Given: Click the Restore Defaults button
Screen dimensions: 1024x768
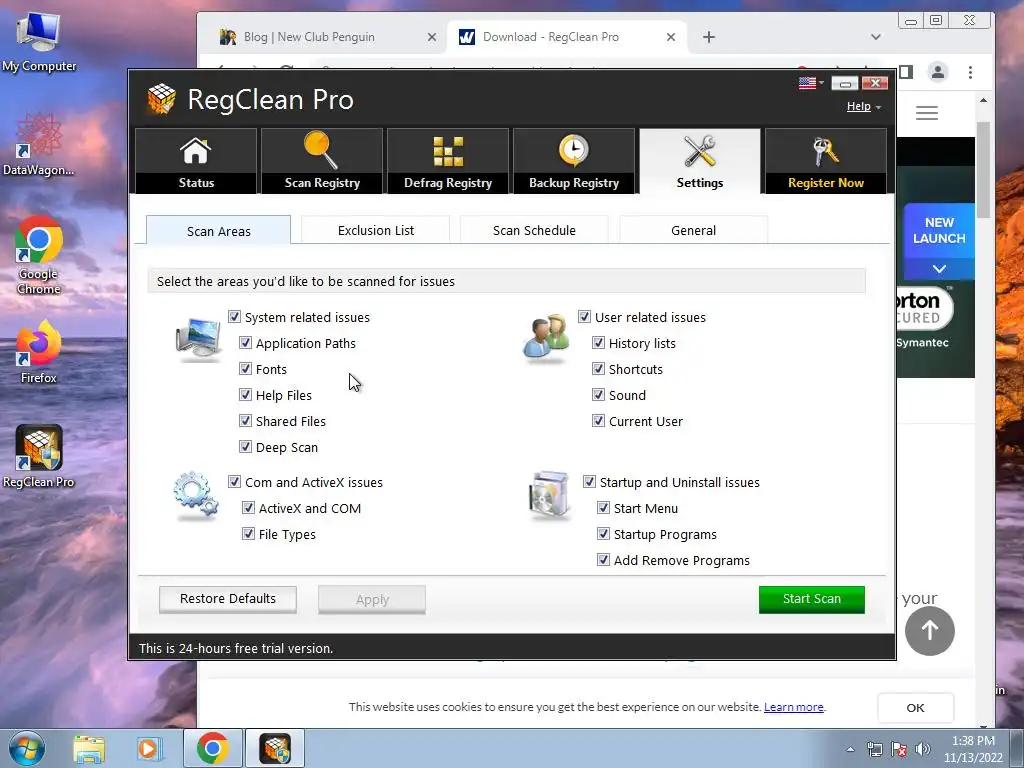Looking at the screenshot, I should (228, 599).
